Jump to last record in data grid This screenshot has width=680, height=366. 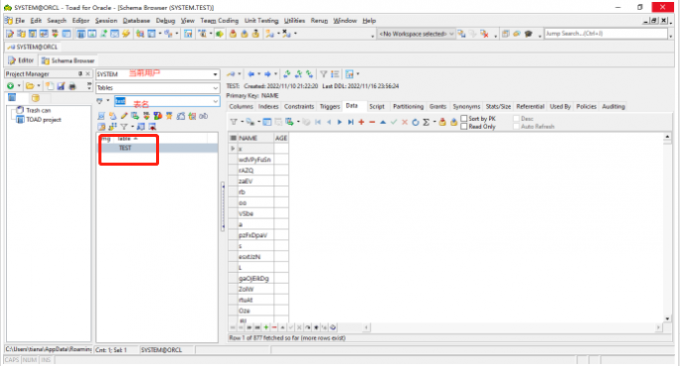click(350, 122)
